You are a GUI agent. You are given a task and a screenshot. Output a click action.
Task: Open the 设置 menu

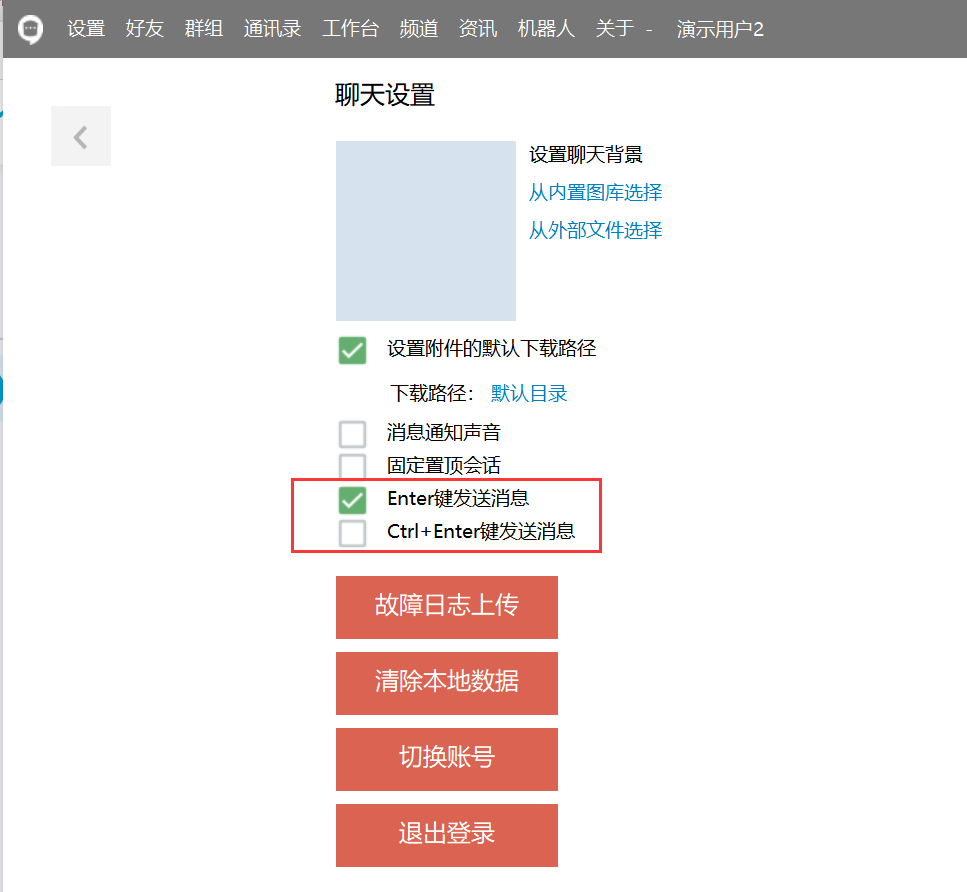[x=86, y=29]
